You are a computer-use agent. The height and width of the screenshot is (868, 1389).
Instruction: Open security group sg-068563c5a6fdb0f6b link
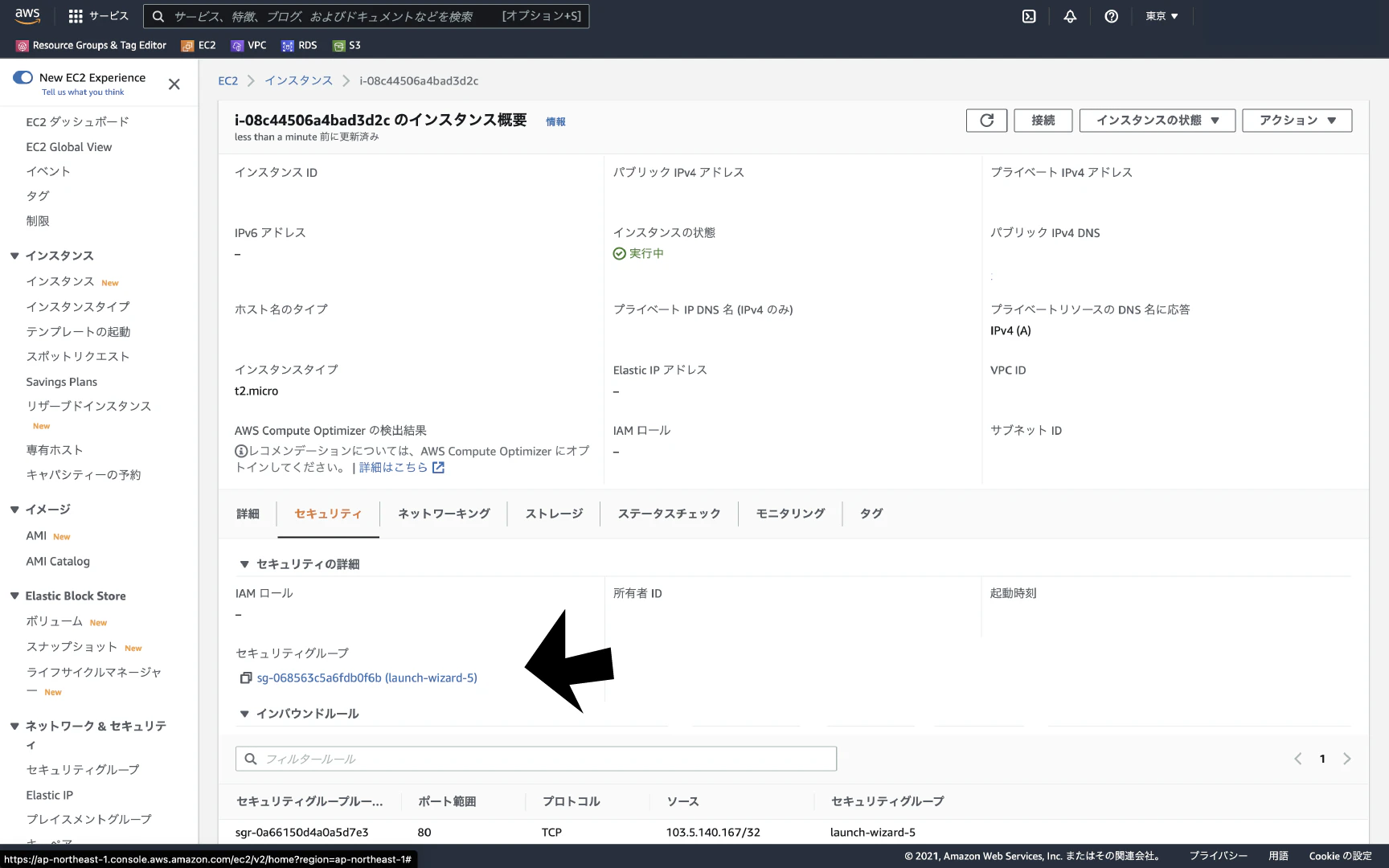click(367, 678)
